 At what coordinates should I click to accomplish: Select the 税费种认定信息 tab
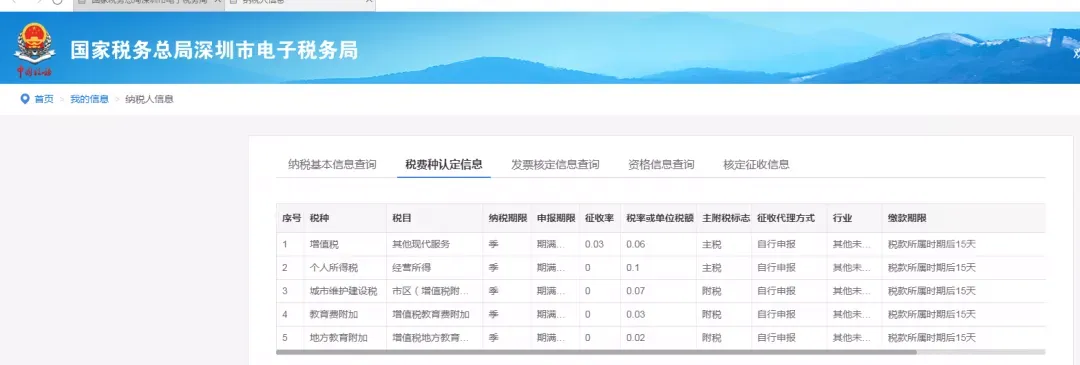(x=444, y=165)
